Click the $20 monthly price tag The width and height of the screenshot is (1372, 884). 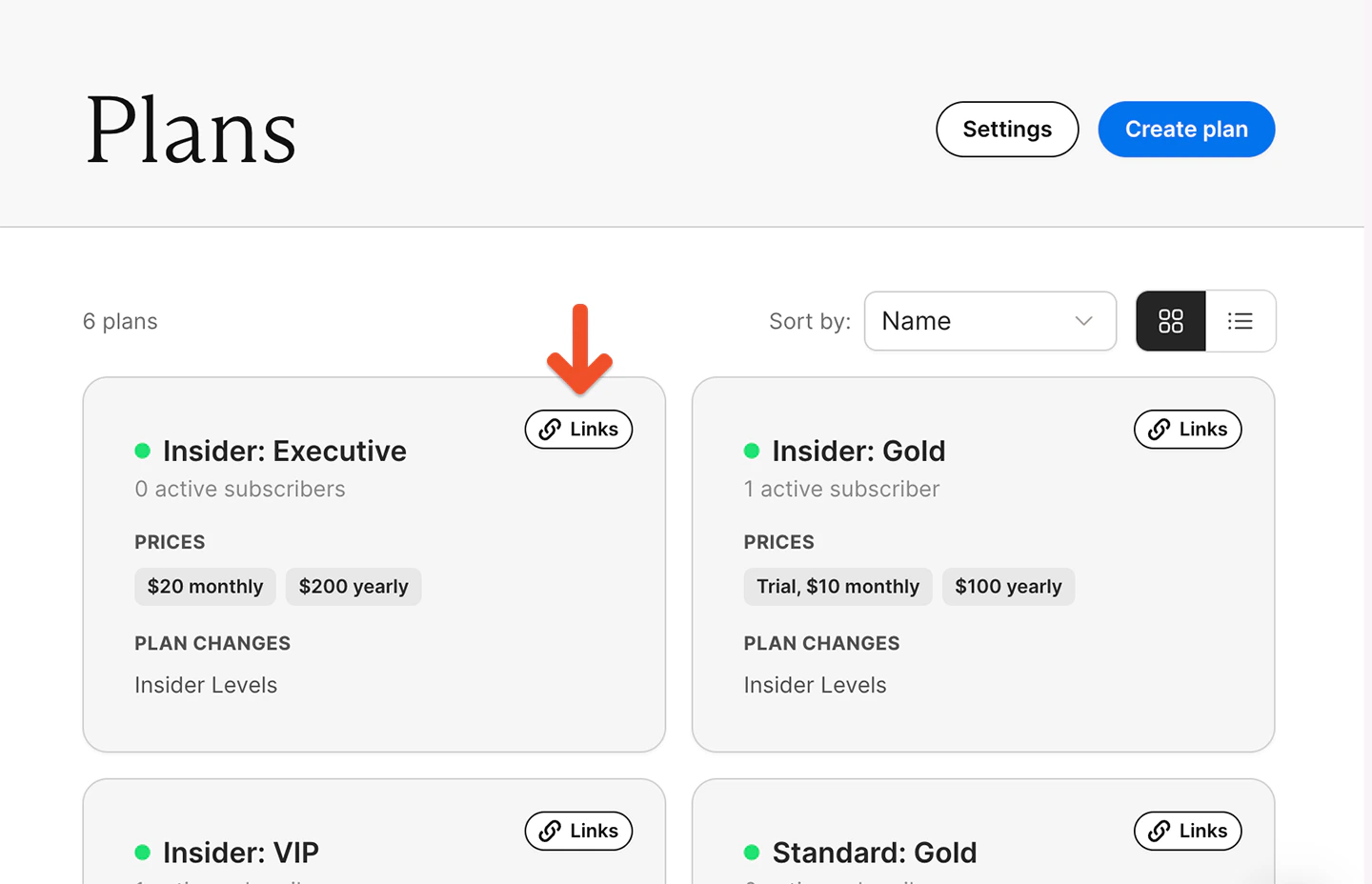tap(205, 586)
